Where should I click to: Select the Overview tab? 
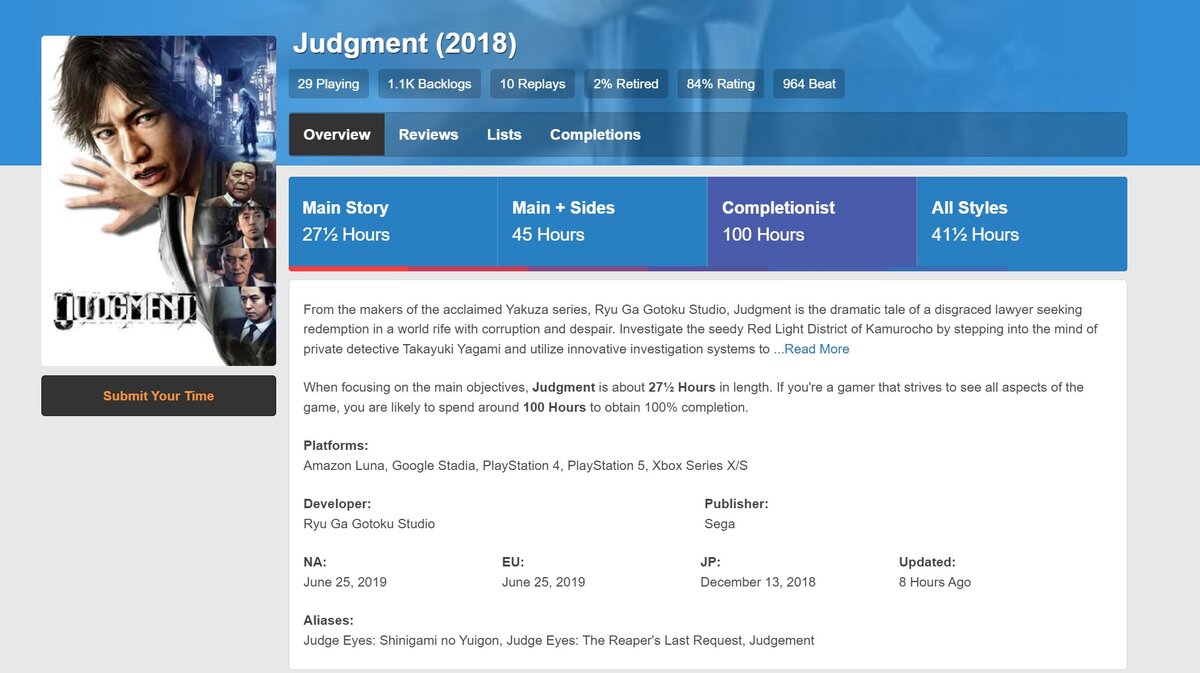[x=336, y=134]
